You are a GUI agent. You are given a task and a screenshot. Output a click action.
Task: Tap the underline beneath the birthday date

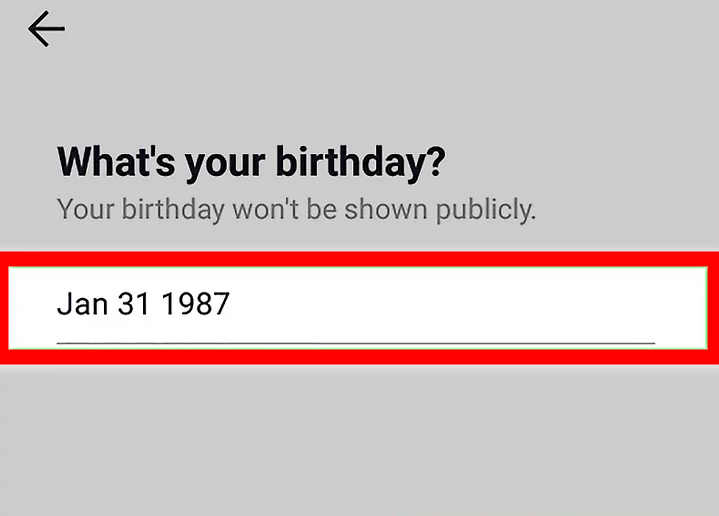355,342
